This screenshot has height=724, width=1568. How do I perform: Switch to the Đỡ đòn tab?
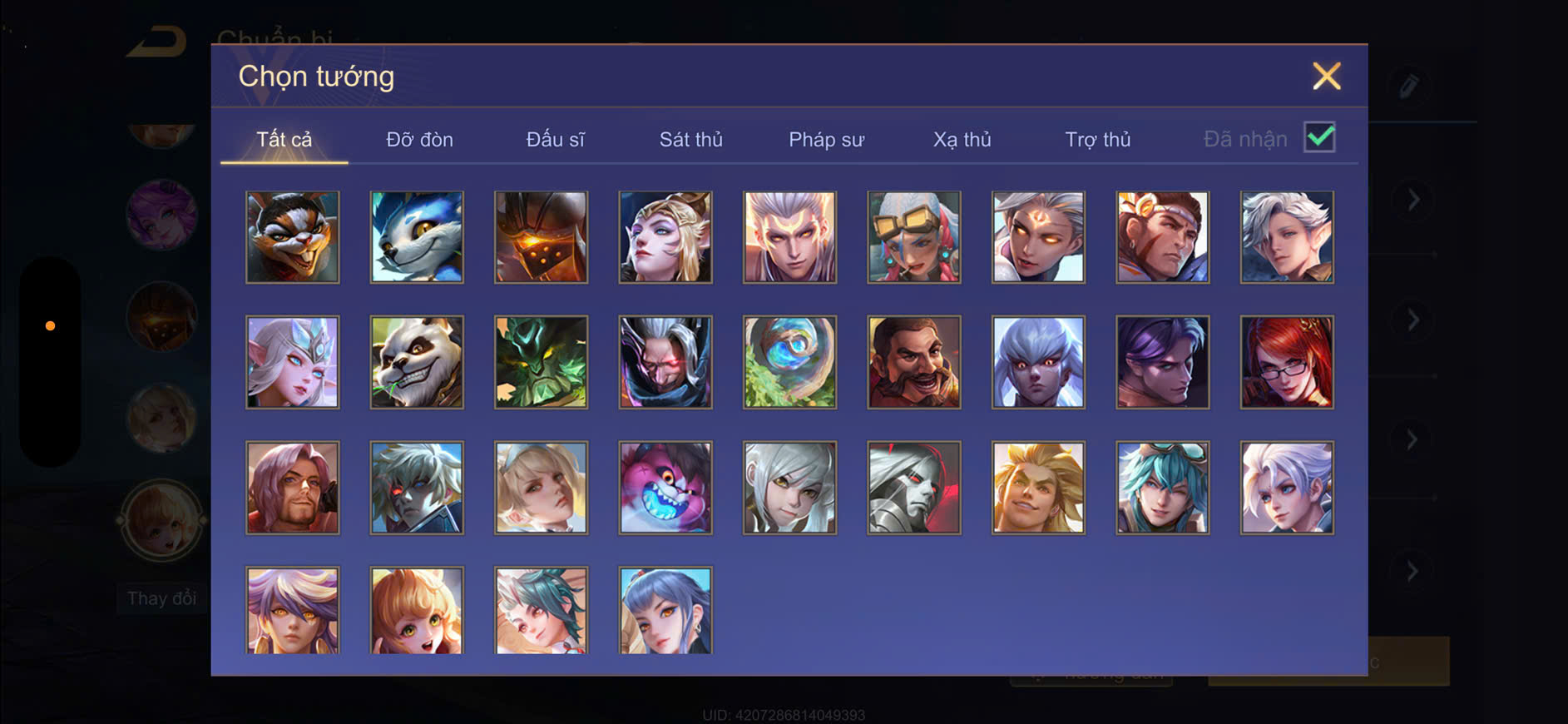[x=419, y=139]
